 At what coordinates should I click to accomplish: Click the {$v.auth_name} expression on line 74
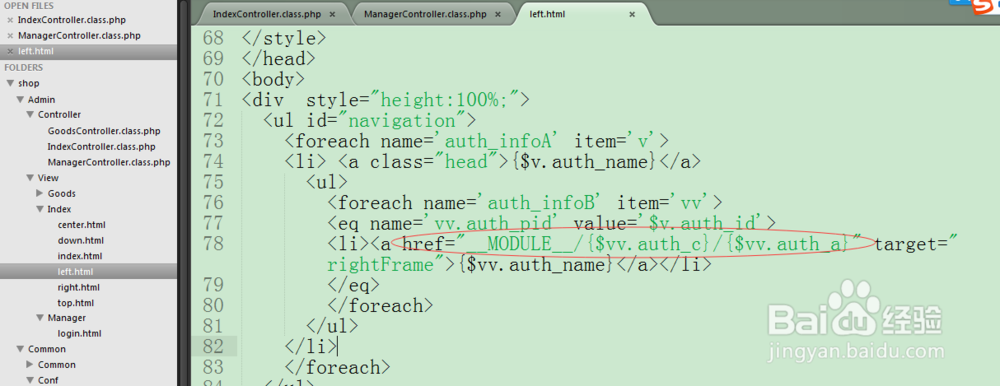585,161
